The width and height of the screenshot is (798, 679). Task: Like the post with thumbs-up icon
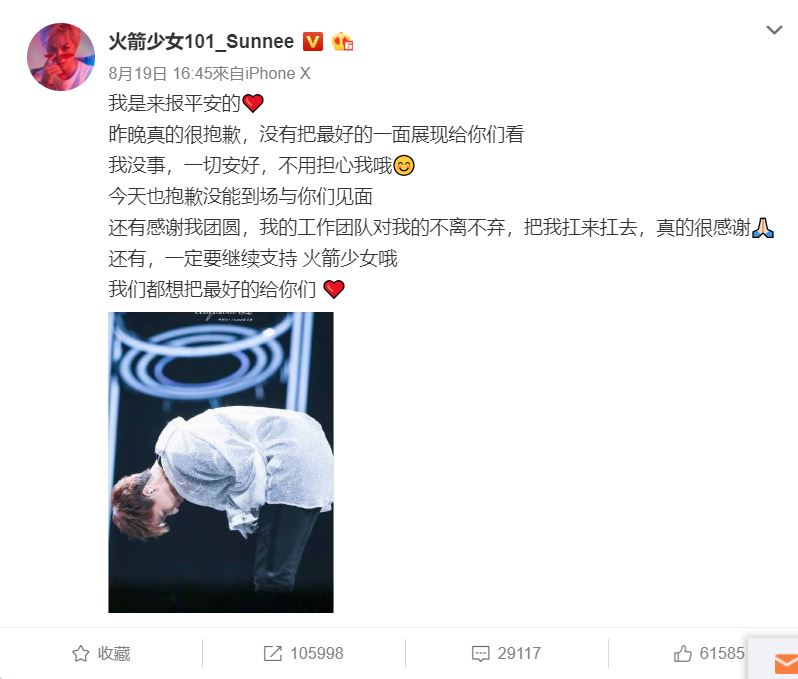[682, 653]
